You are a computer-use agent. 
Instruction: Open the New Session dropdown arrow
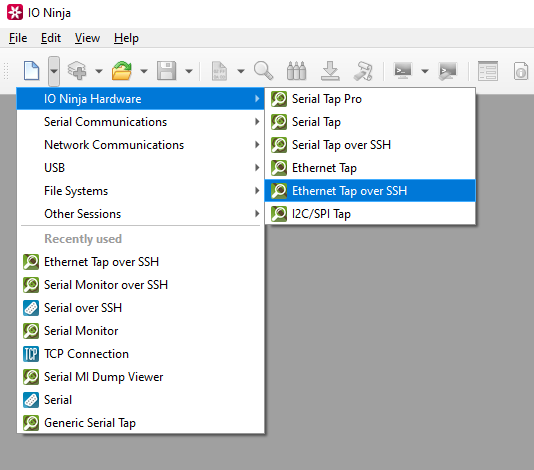(x=54, y=71)
